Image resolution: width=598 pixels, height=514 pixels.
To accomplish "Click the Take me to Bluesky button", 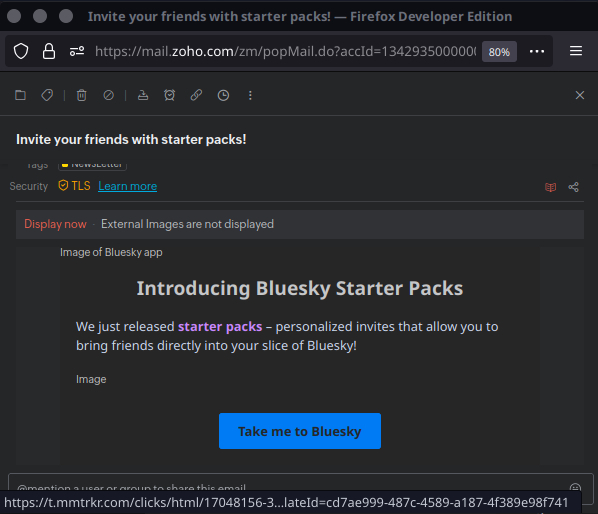I will click(x=300, y=431).
